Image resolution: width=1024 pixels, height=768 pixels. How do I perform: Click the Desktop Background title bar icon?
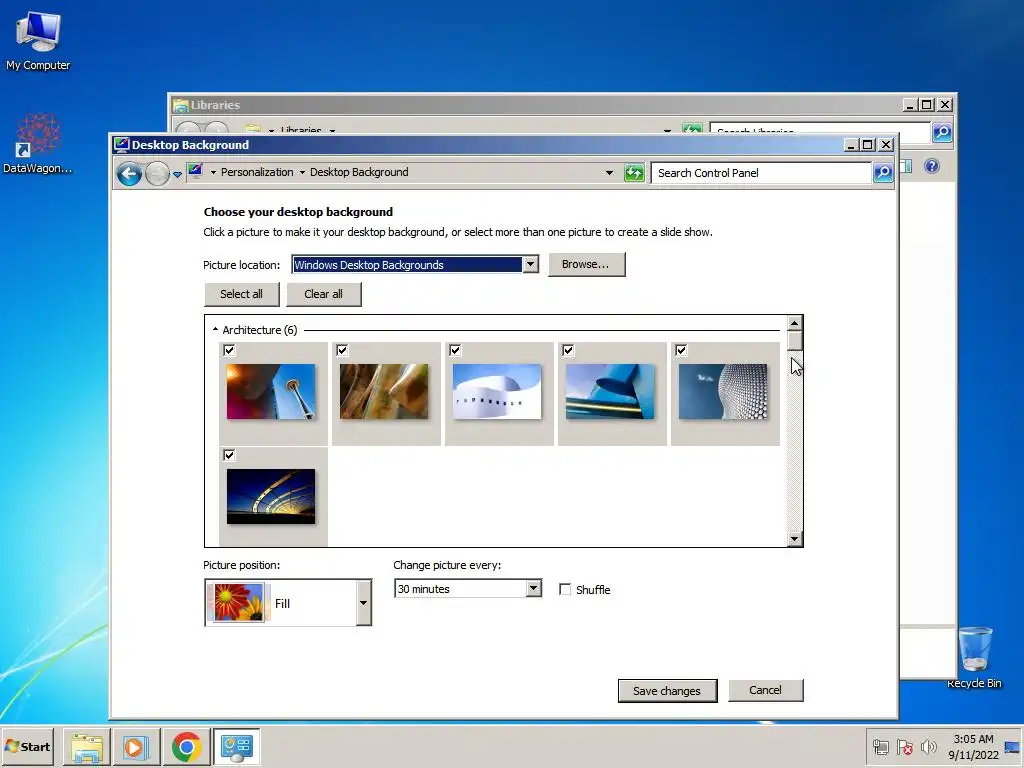click(121, 144)
